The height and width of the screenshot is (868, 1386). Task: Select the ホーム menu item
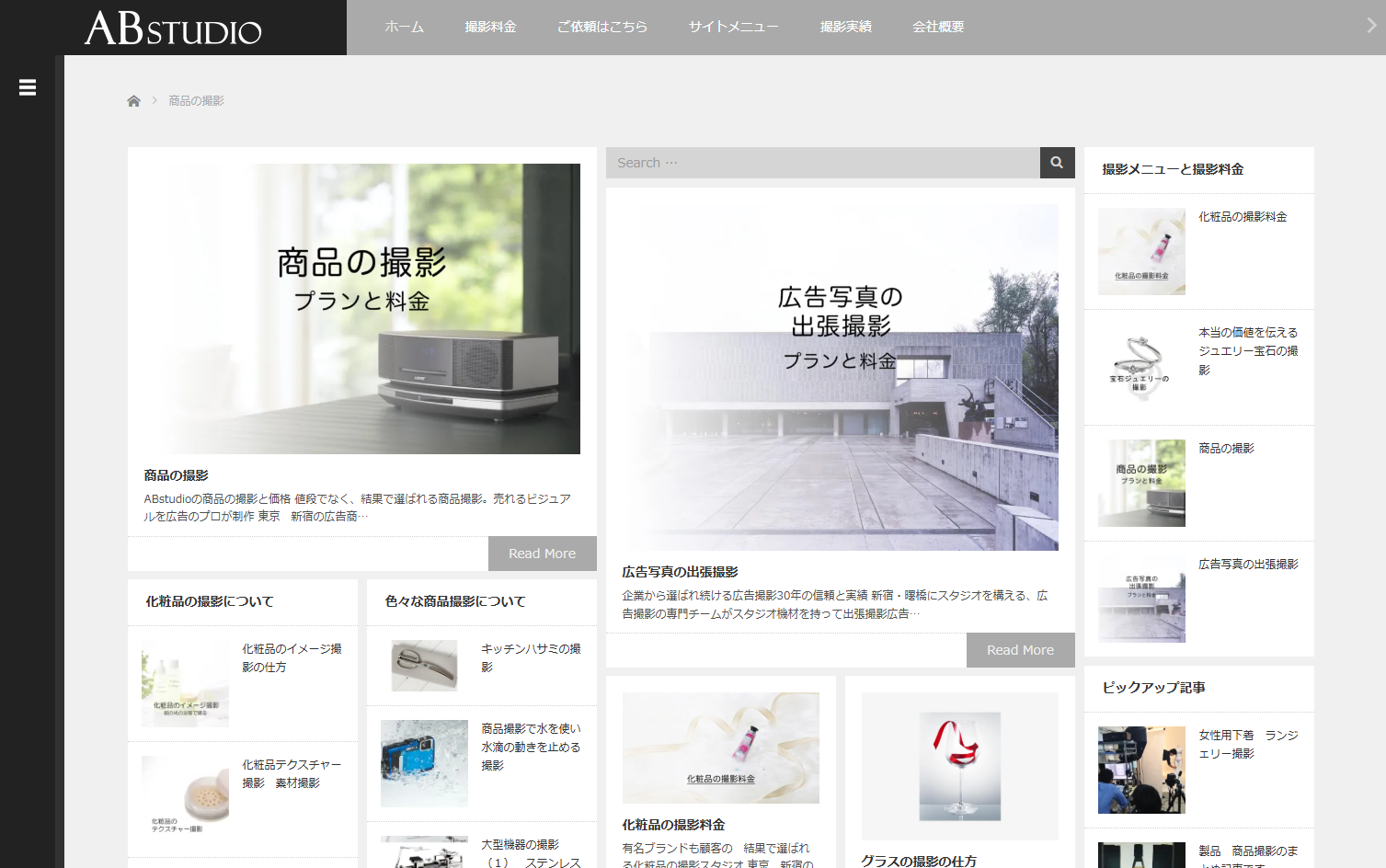click(x=404, y=27)
